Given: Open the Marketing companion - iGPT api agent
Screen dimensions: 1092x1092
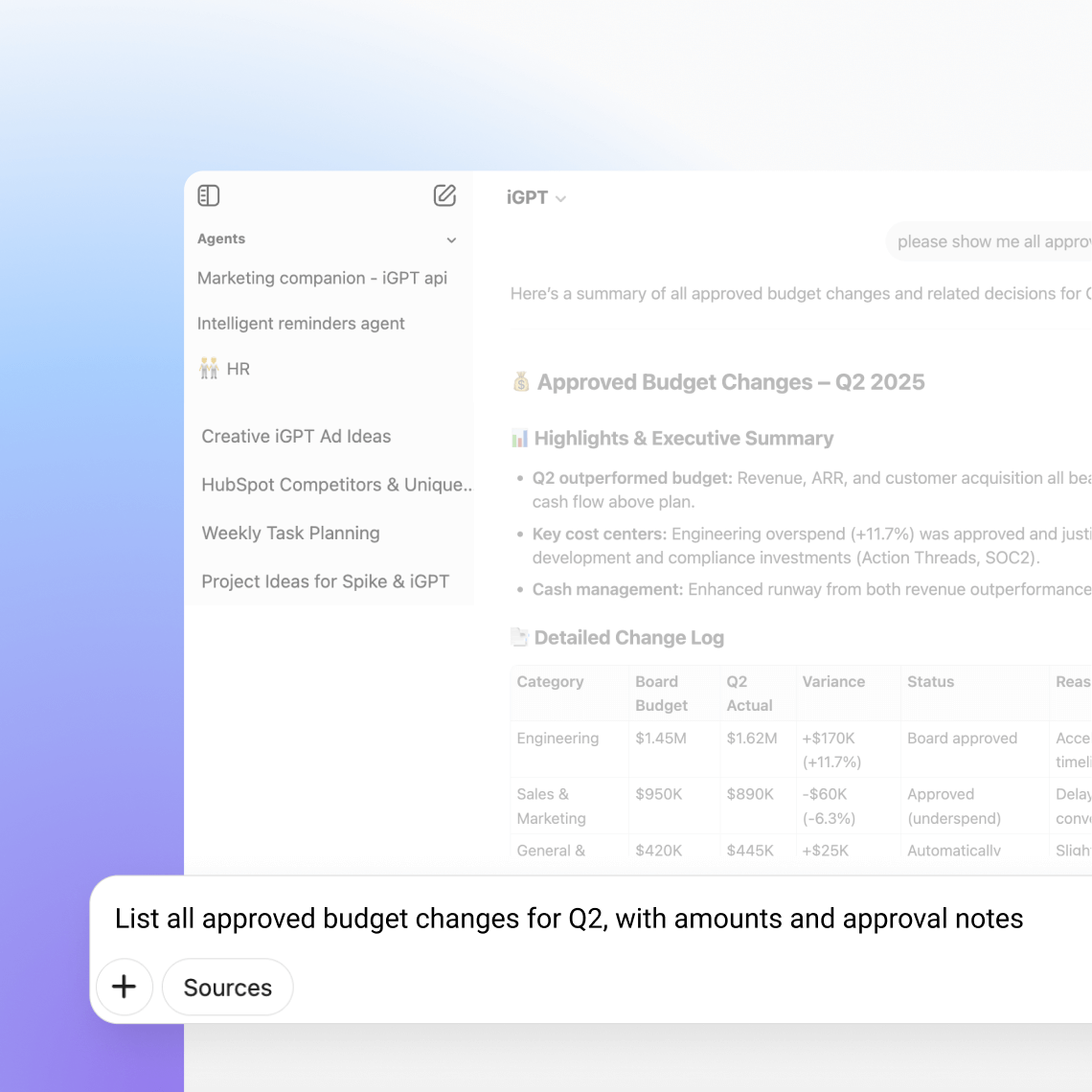Looking at the screenshot, I should pyautogui.click(x=322, y=278).
